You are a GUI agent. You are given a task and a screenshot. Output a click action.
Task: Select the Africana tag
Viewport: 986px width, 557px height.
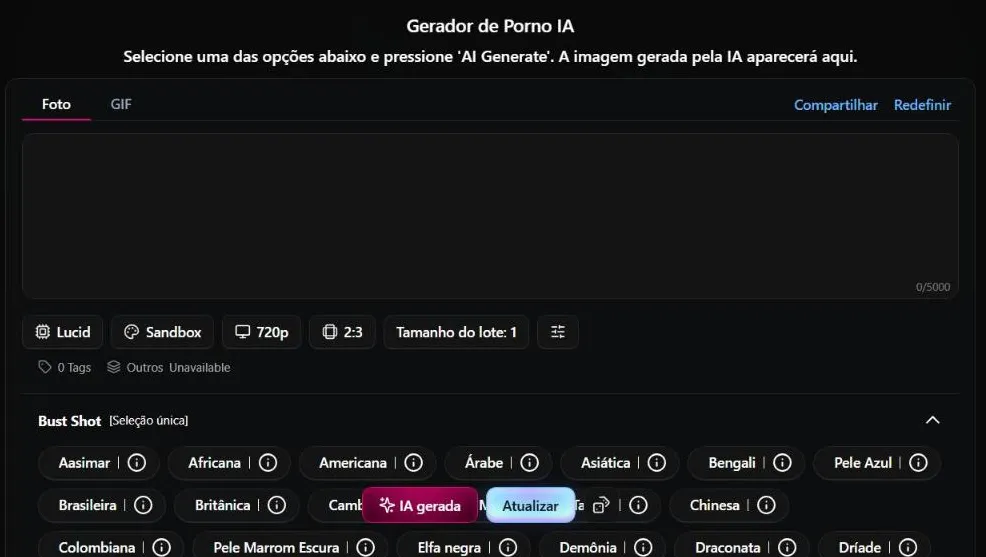[214, 463]
